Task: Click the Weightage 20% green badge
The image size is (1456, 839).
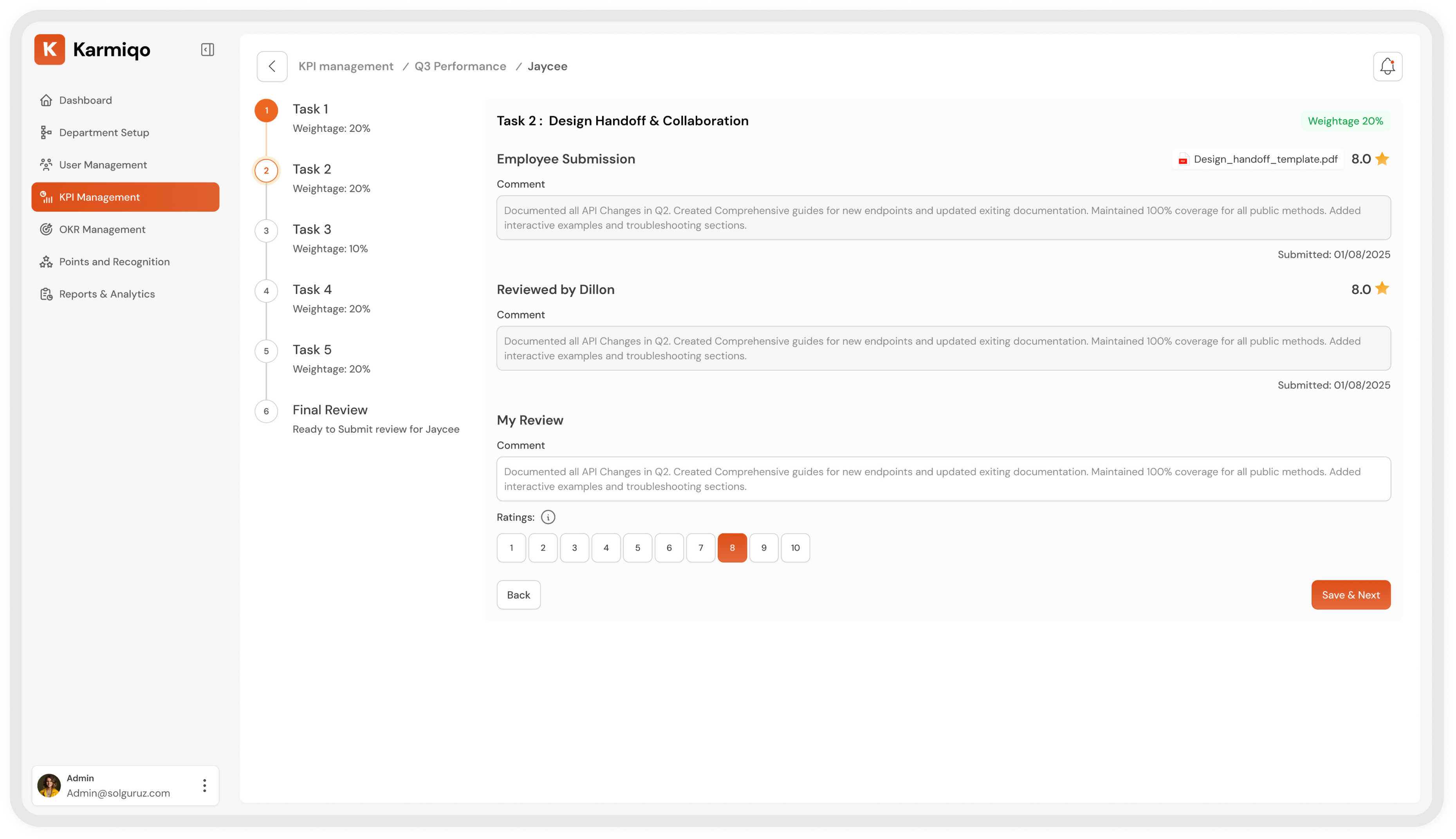Action: [1345, 121]
